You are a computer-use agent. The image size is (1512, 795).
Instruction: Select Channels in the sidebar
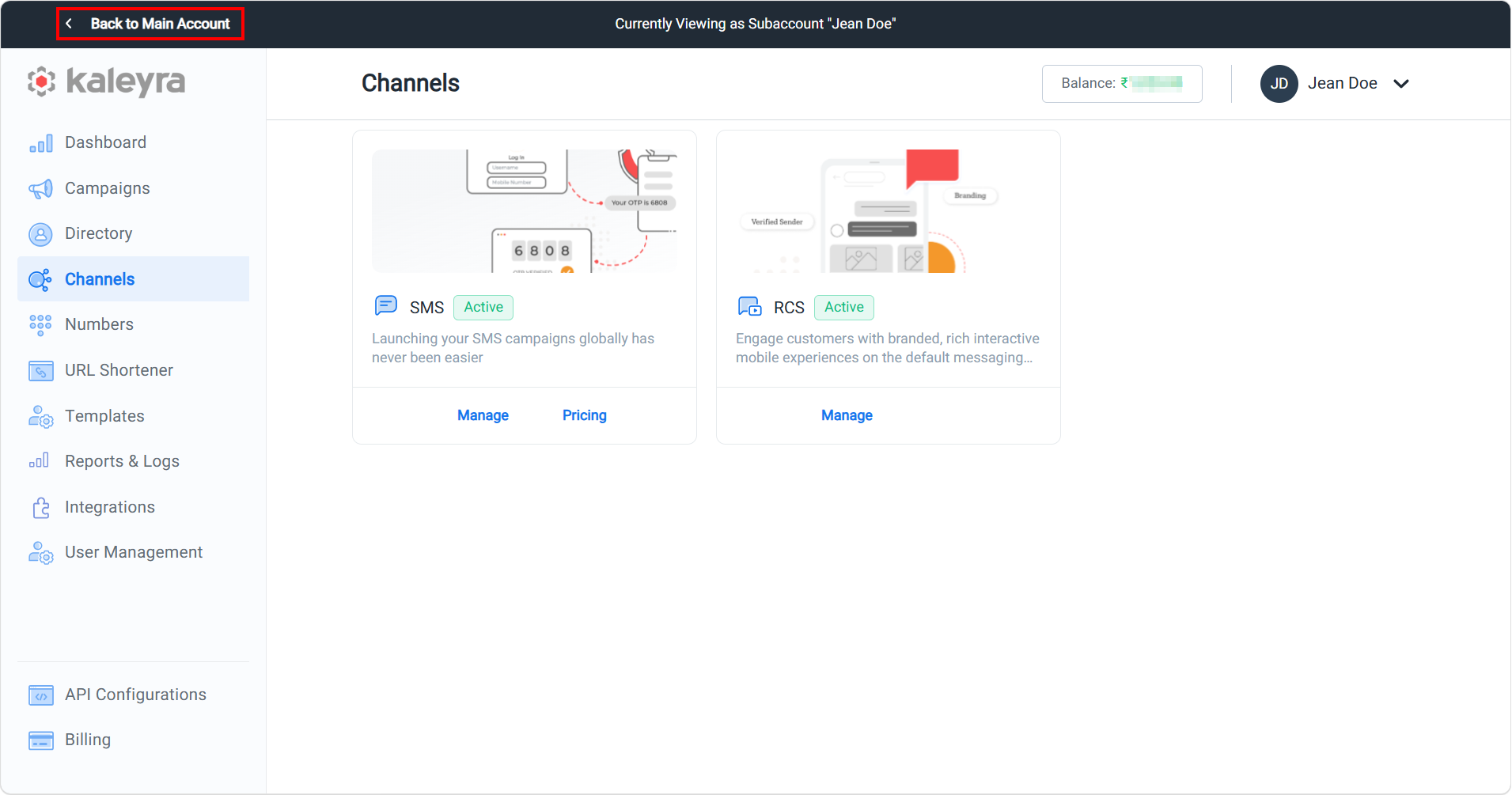pyautogui.click(x=133, y=279)
